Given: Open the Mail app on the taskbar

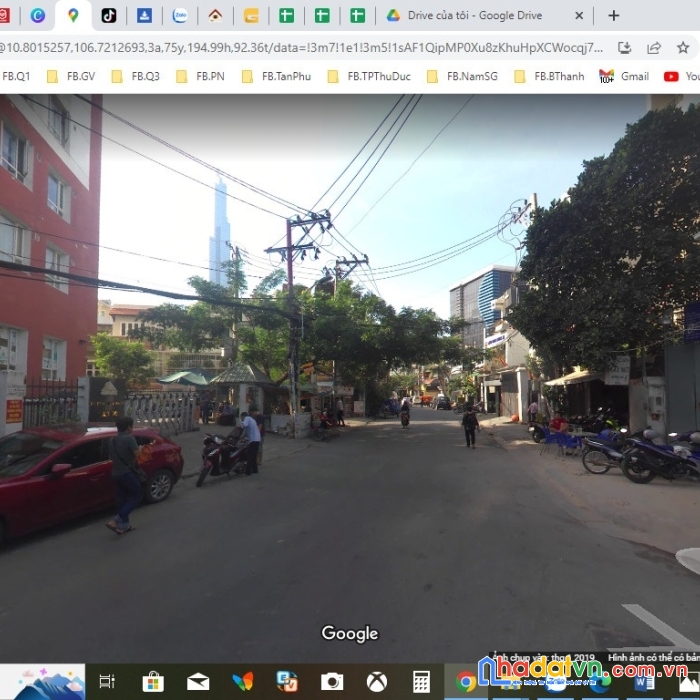Looking at the screenshot, I should [198, 682].
